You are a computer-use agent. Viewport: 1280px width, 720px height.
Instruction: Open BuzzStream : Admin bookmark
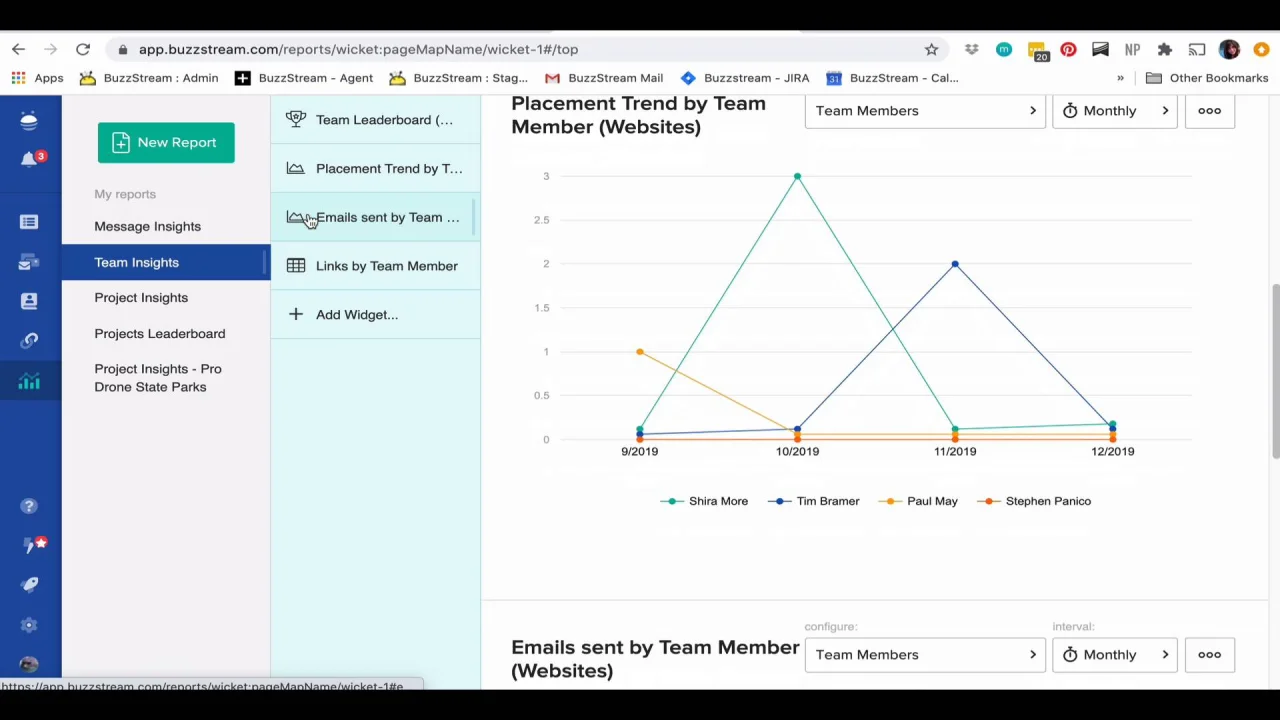tap(148, 78)
